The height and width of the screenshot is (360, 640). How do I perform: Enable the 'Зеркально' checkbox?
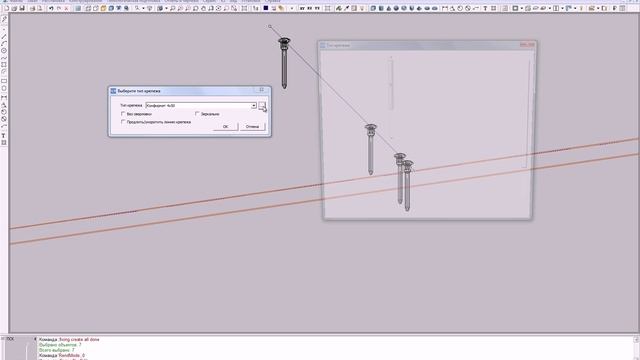pos(197,114)
